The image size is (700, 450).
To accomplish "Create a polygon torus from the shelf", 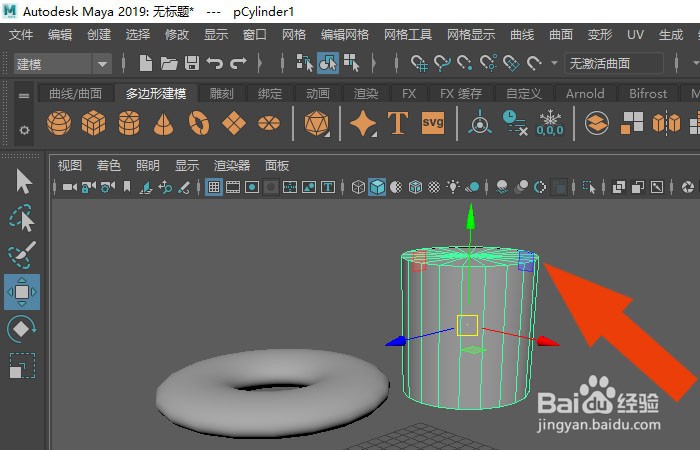I will coord(199,123).
